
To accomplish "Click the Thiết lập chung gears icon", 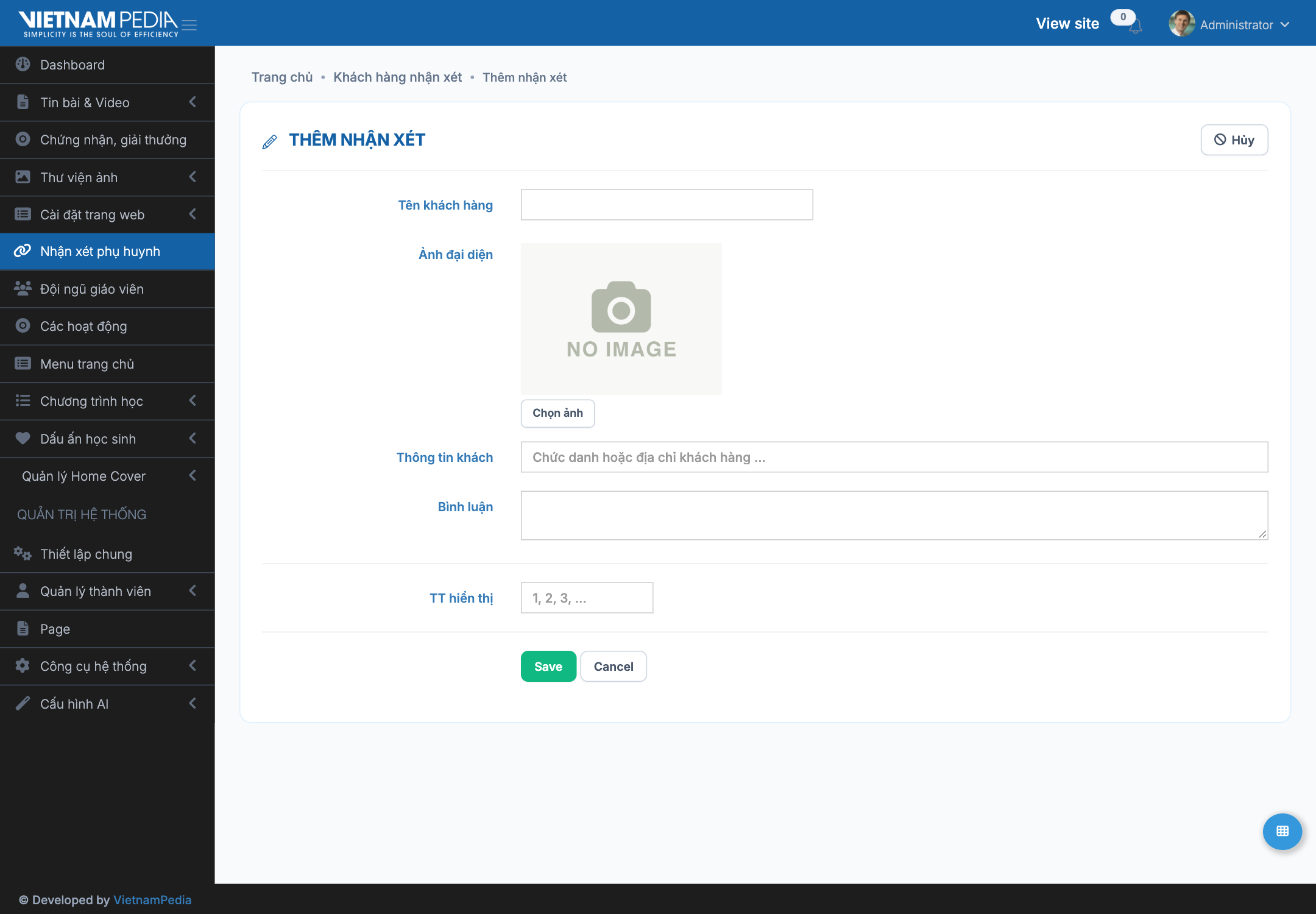I will tap(23, 553).
